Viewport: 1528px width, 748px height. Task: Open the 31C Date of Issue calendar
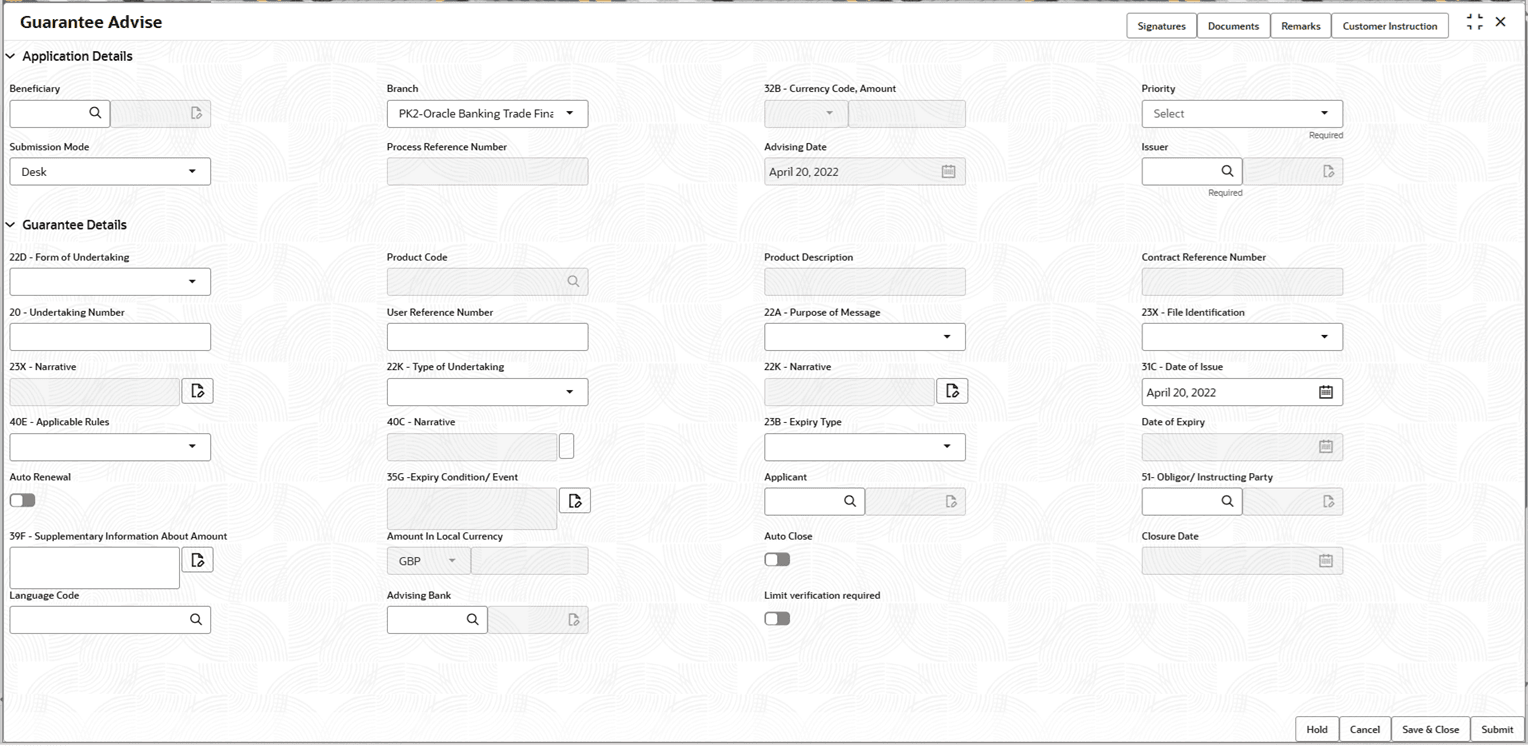tap(1326, 391)
